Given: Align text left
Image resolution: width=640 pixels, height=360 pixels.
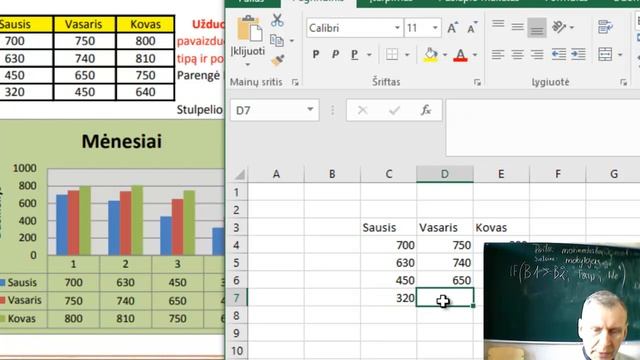Looking at the screenshot, I should (498, 54).
